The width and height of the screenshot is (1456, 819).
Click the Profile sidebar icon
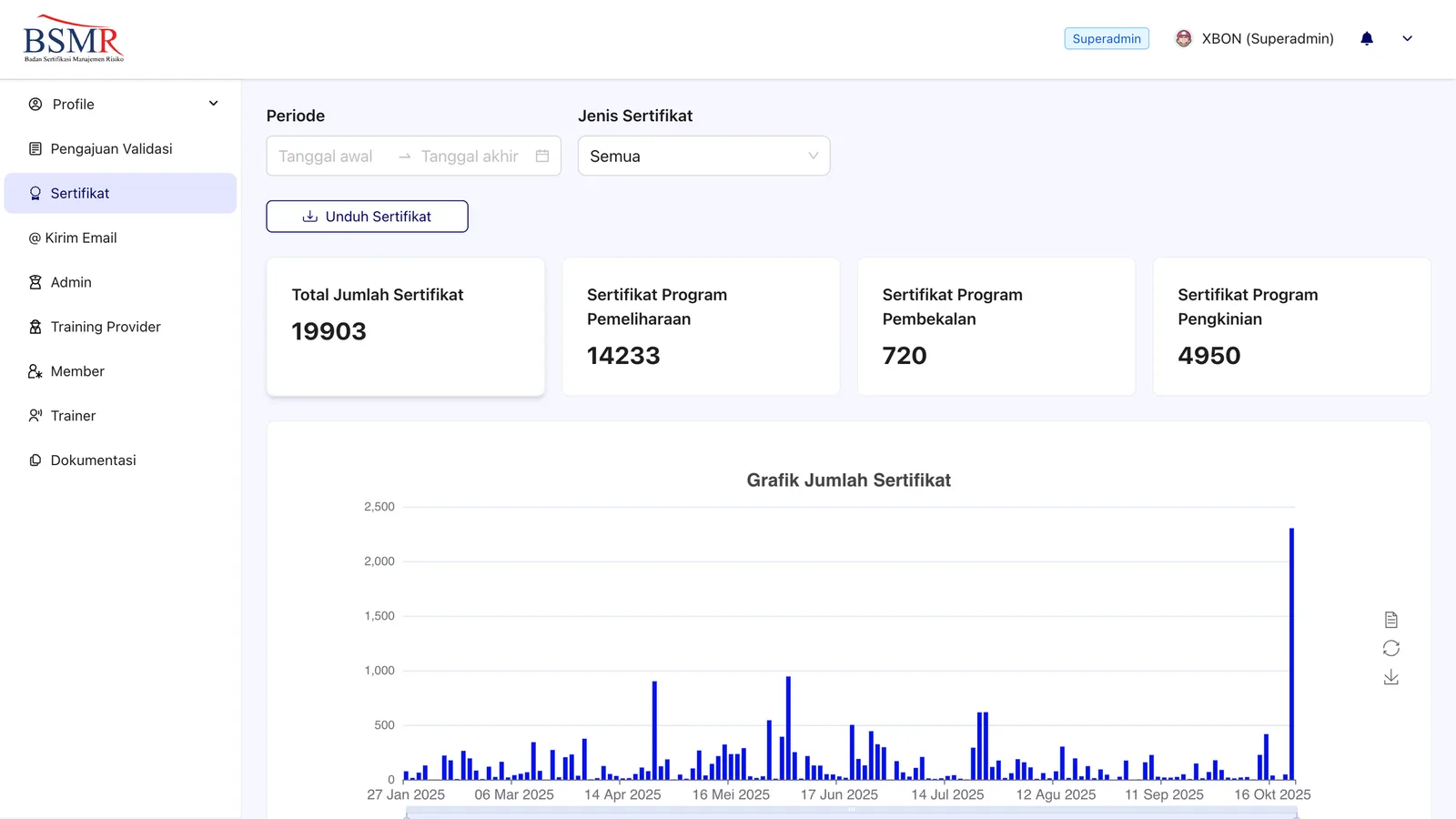(x=35, y=104)
